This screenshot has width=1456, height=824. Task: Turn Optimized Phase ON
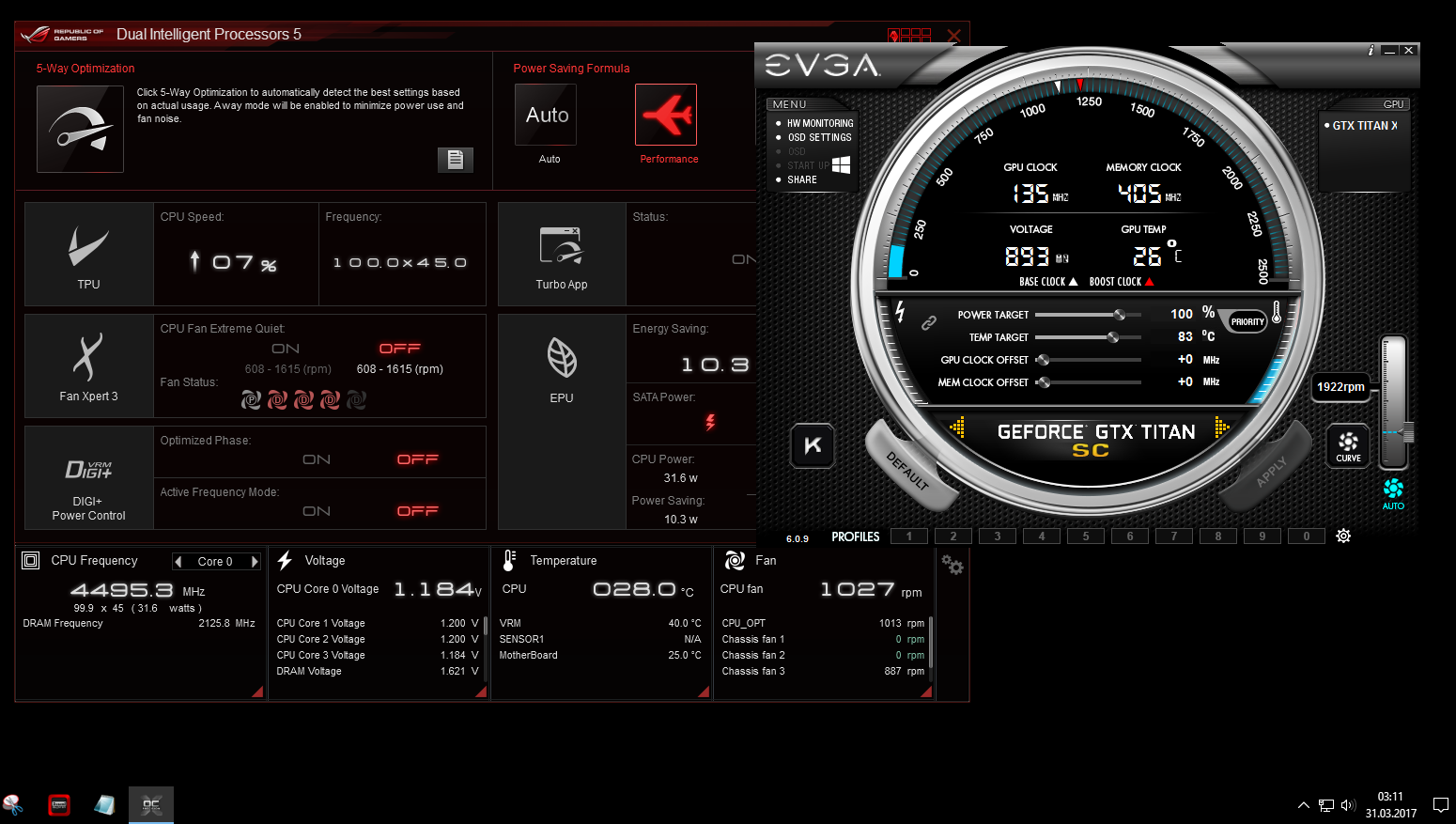point(317,459)
